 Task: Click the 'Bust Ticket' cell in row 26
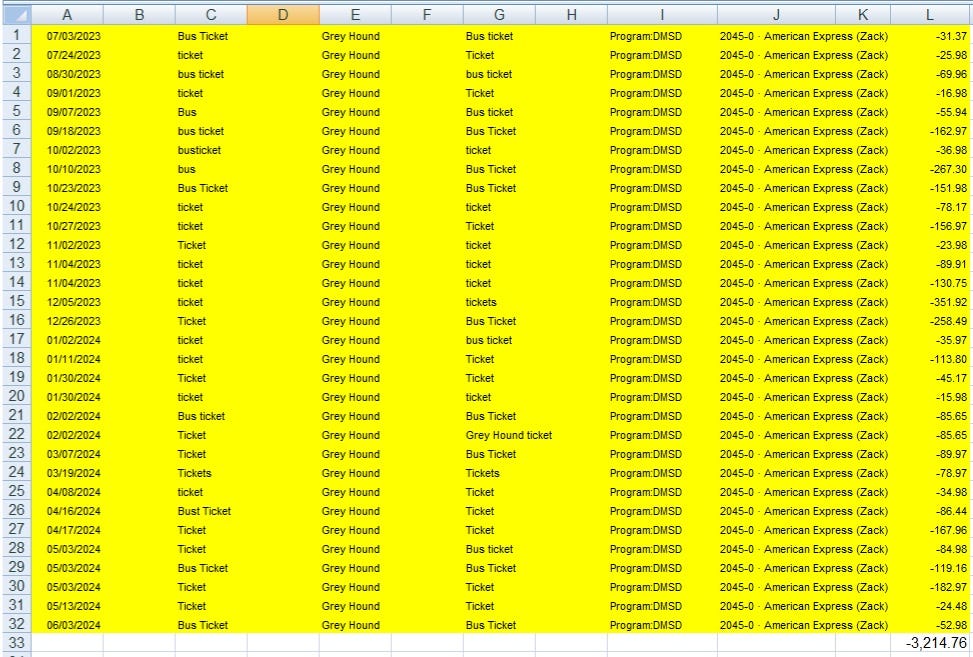click(211, 511)
